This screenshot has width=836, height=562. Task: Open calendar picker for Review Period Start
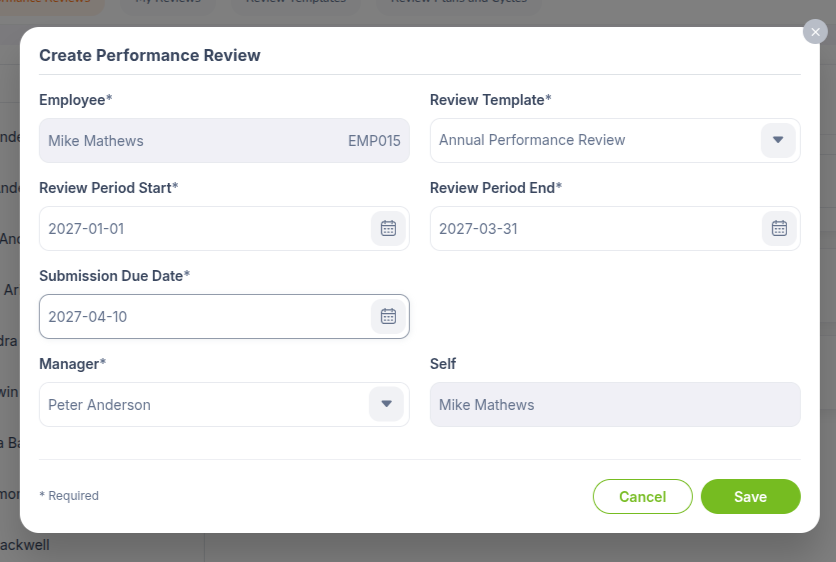point(388,228)
